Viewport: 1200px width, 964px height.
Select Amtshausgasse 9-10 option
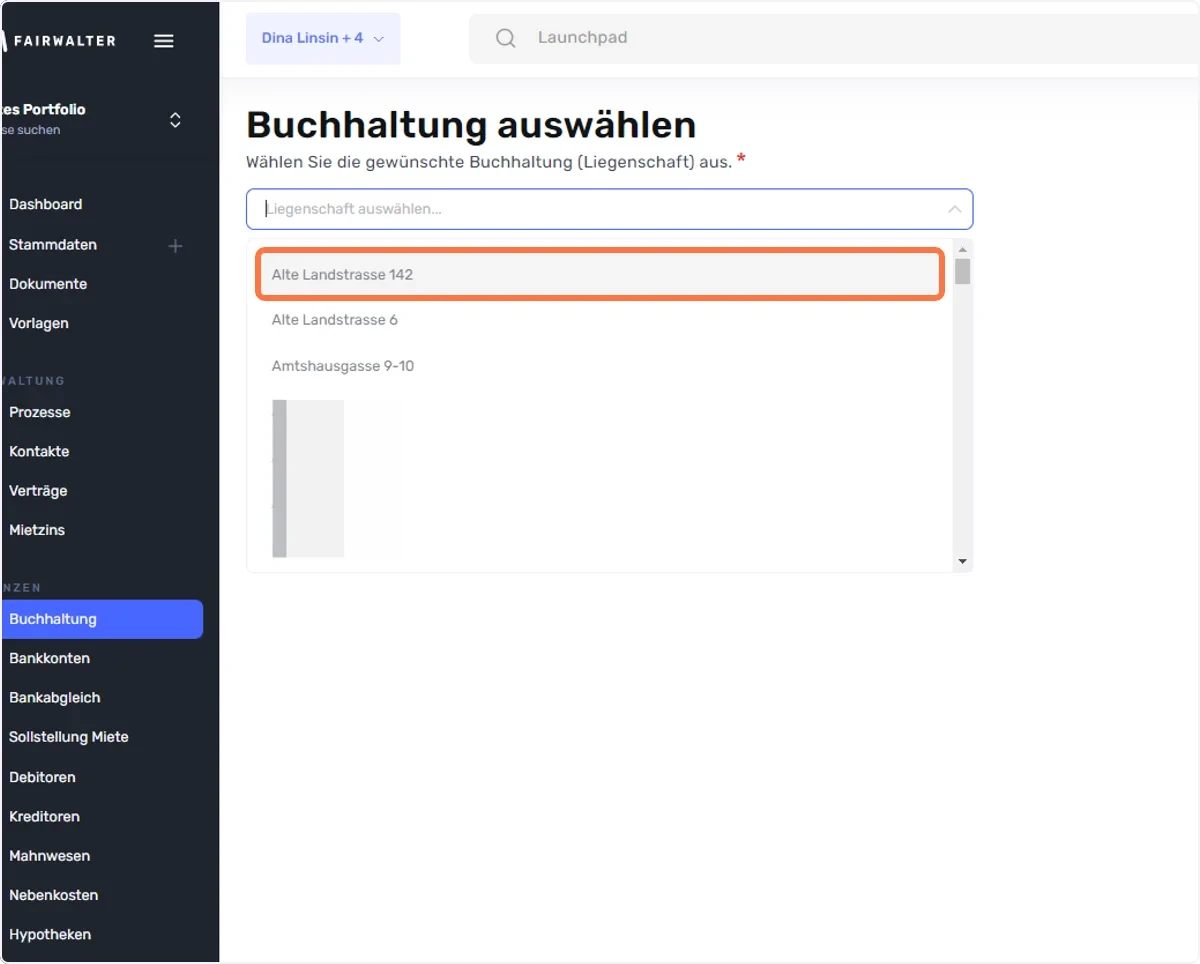(x=600, y=366)
